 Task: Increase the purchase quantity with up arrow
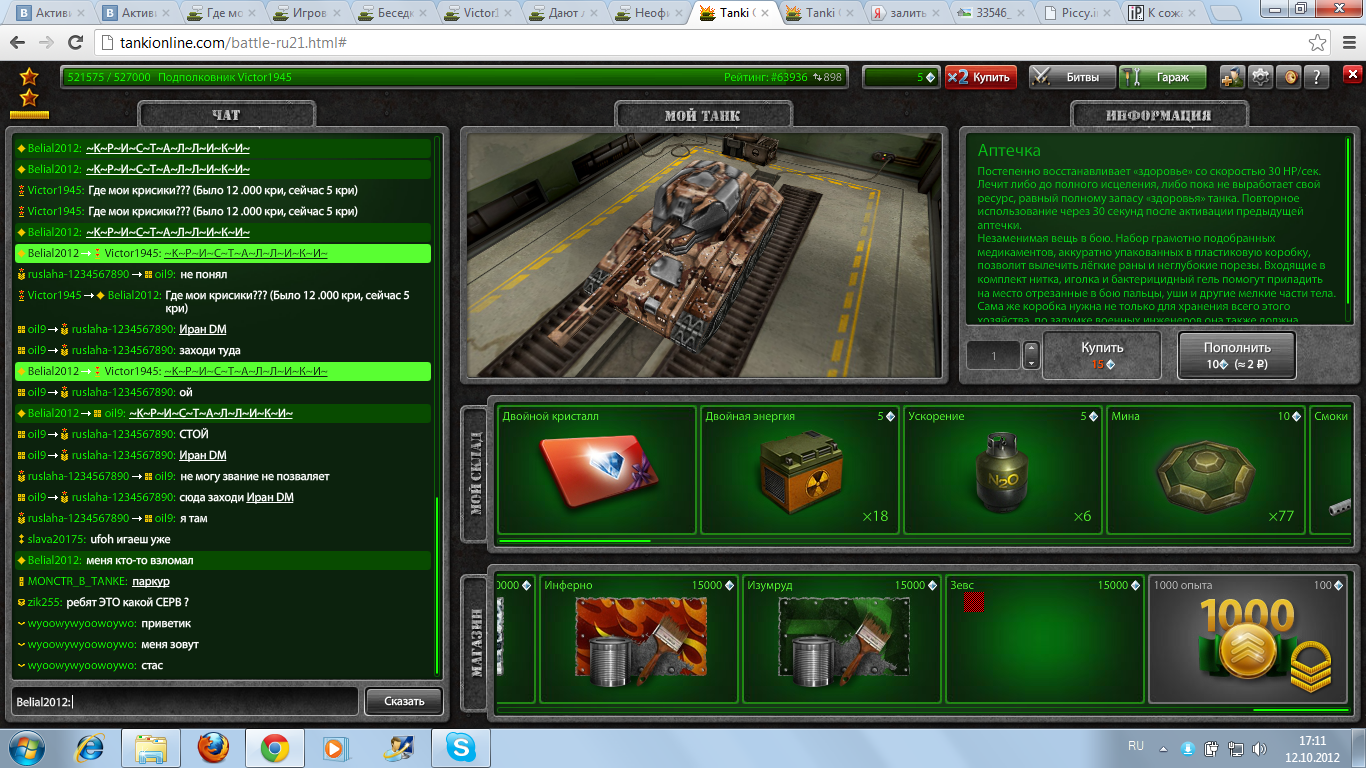1032,349
